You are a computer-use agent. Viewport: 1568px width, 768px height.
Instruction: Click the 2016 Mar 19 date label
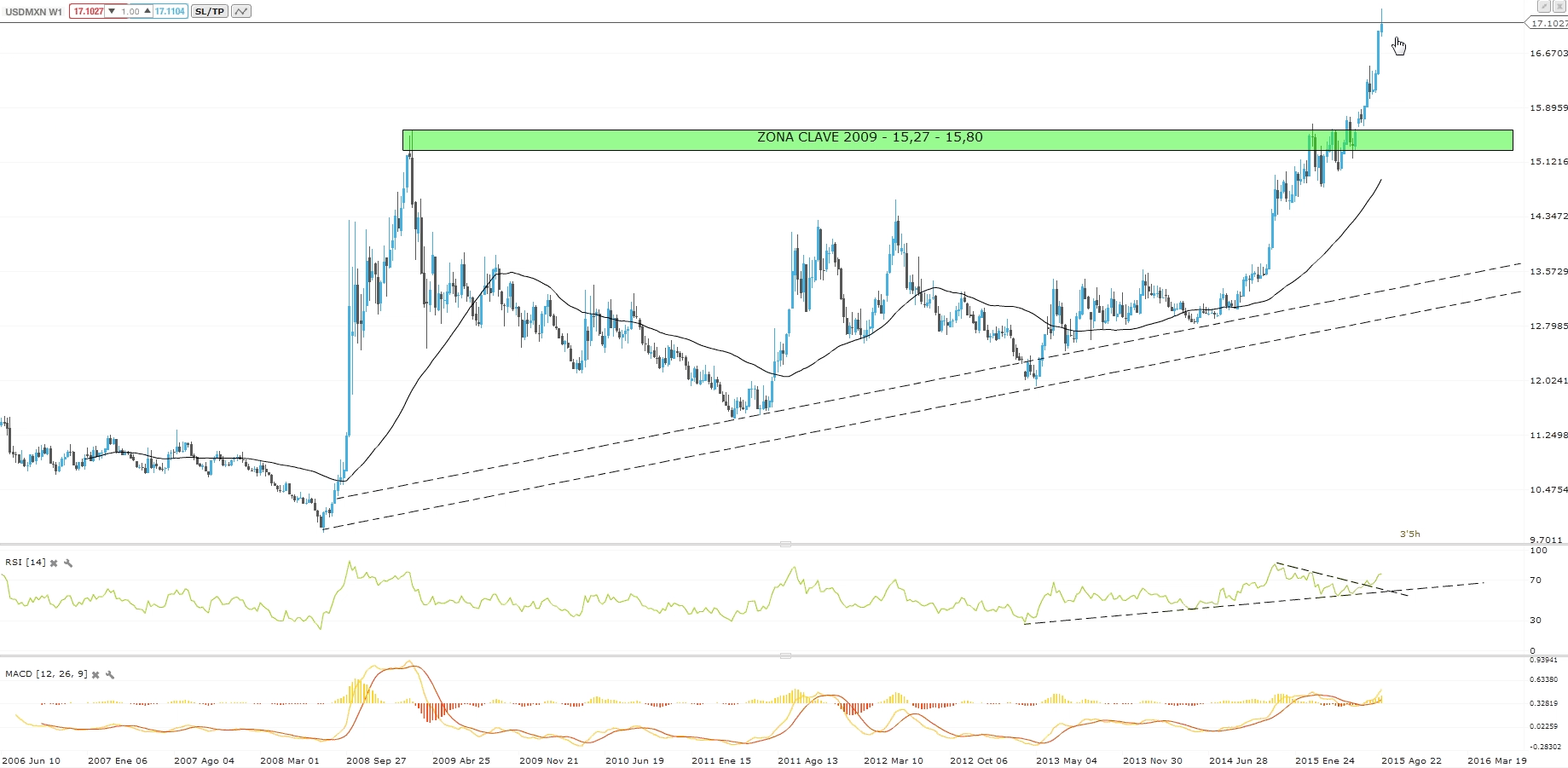[1497, 761]
